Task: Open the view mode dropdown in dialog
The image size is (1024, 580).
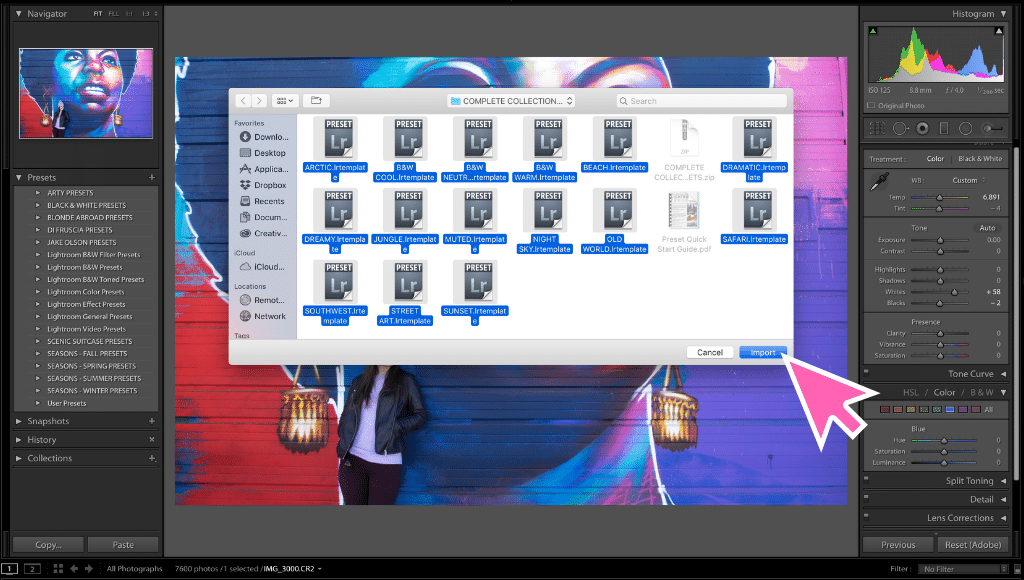Action: 285,101
